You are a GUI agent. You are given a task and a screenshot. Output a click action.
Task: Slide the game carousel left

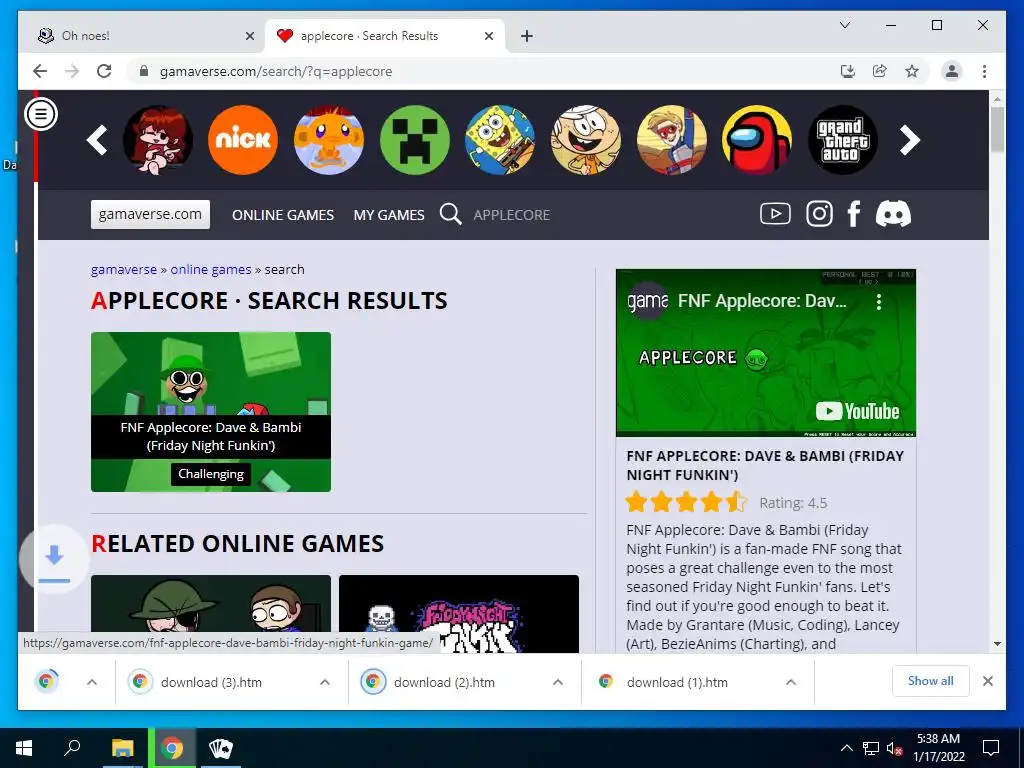(x=97, y=140)
